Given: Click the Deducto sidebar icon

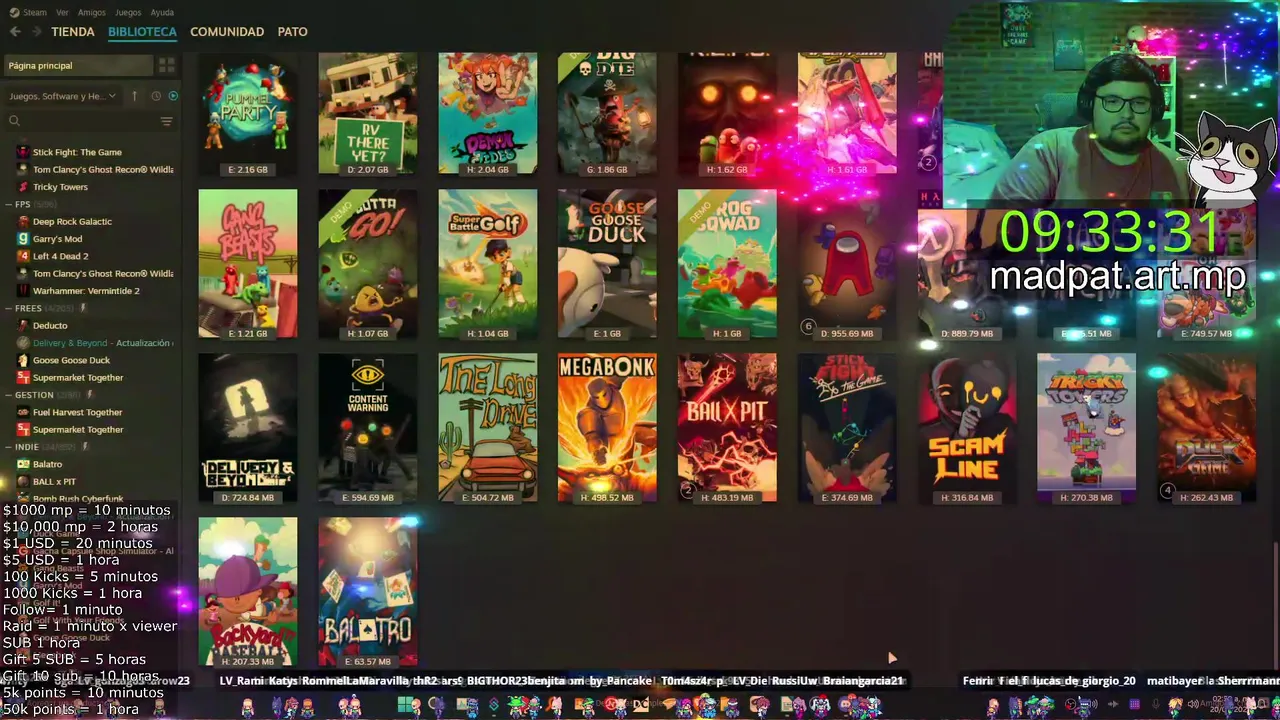Looking at the screenshot, I should tap(23, 325).
